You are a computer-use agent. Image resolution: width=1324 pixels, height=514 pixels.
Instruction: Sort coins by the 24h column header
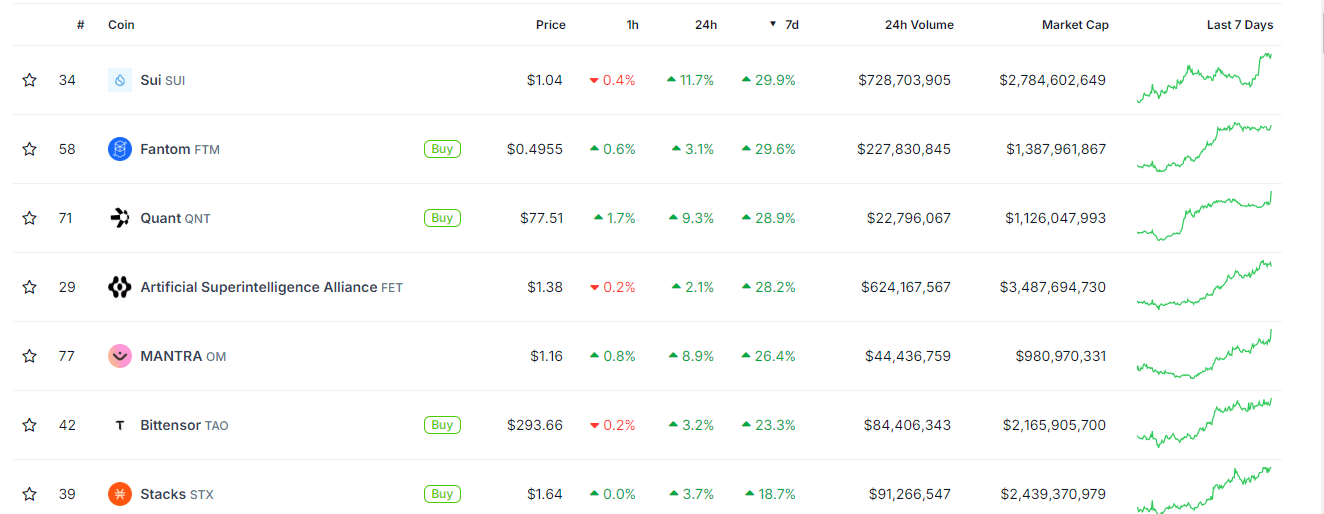pos(705,25)
